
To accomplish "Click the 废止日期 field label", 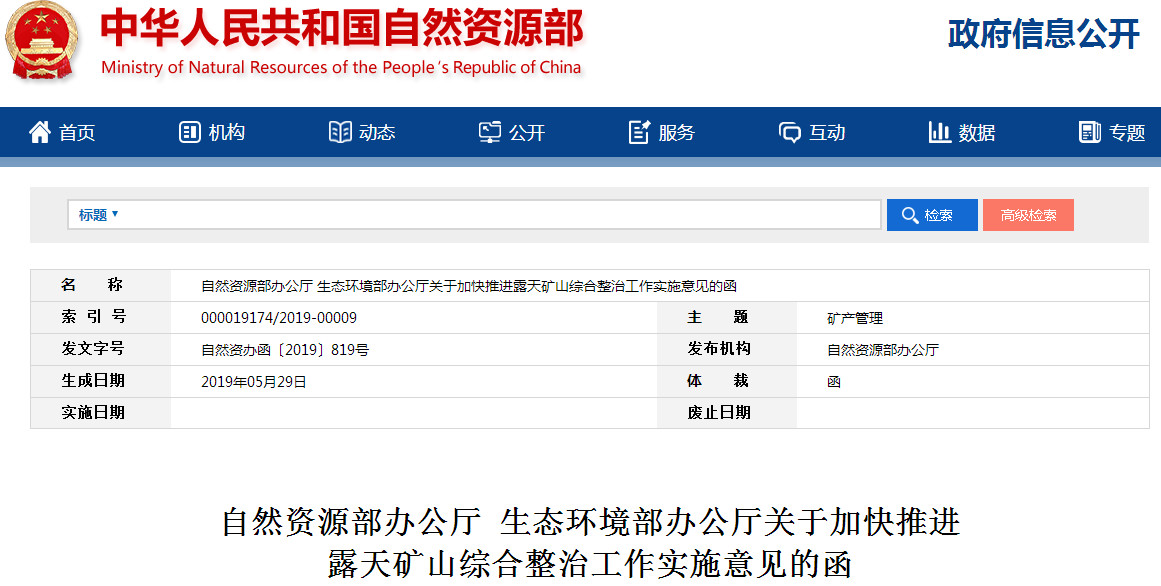I will (719, 412).
